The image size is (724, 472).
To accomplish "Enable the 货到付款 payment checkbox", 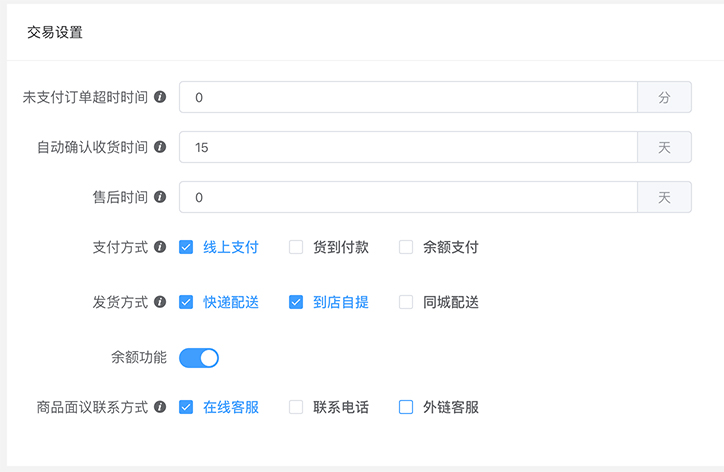I will pyautogui.click(x=296, y=247).
